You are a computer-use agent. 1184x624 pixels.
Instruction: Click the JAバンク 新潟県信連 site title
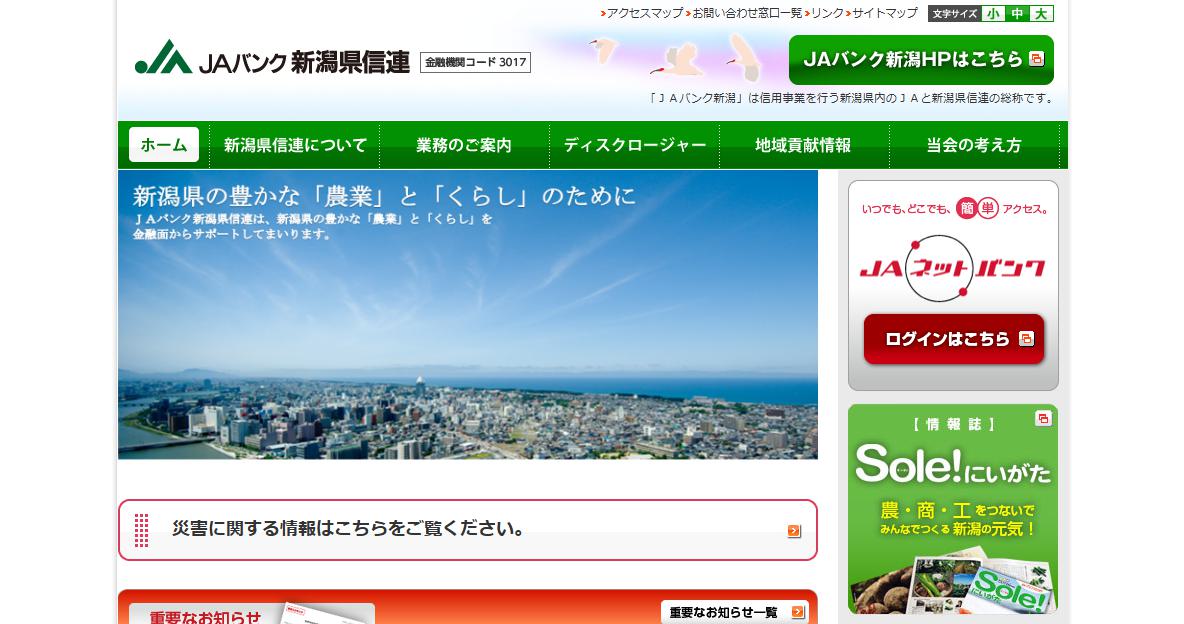[304, 62]
